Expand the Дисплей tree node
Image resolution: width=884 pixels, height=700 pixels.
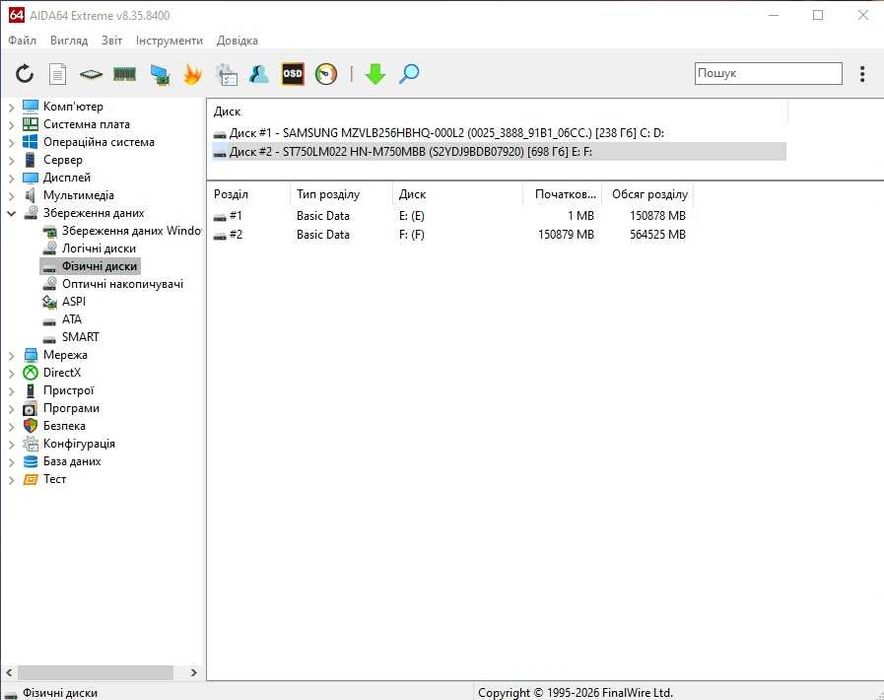11,178
